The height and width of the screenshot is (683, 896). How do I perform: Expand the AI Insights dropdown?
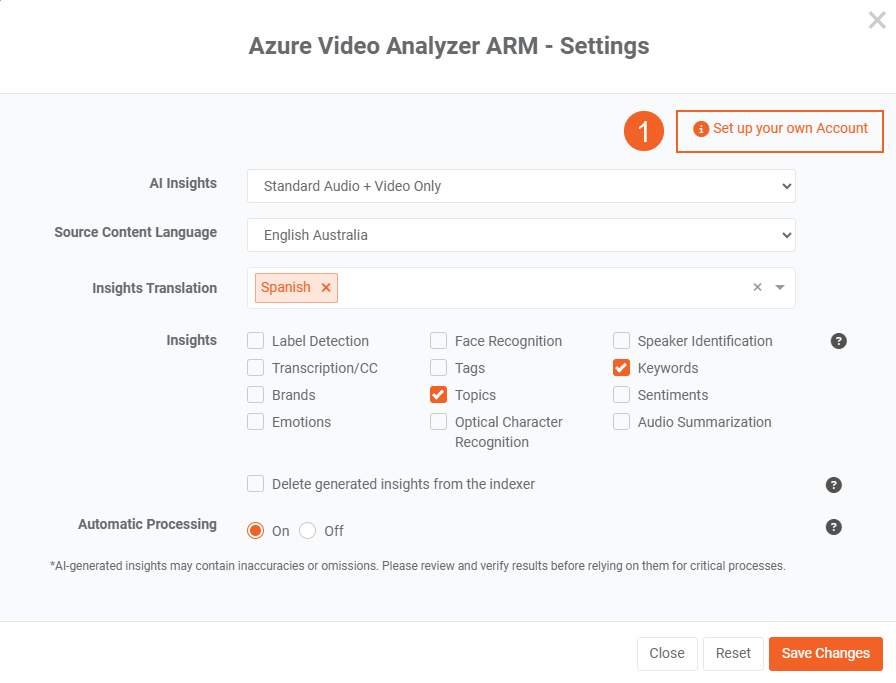coord(521,186)
